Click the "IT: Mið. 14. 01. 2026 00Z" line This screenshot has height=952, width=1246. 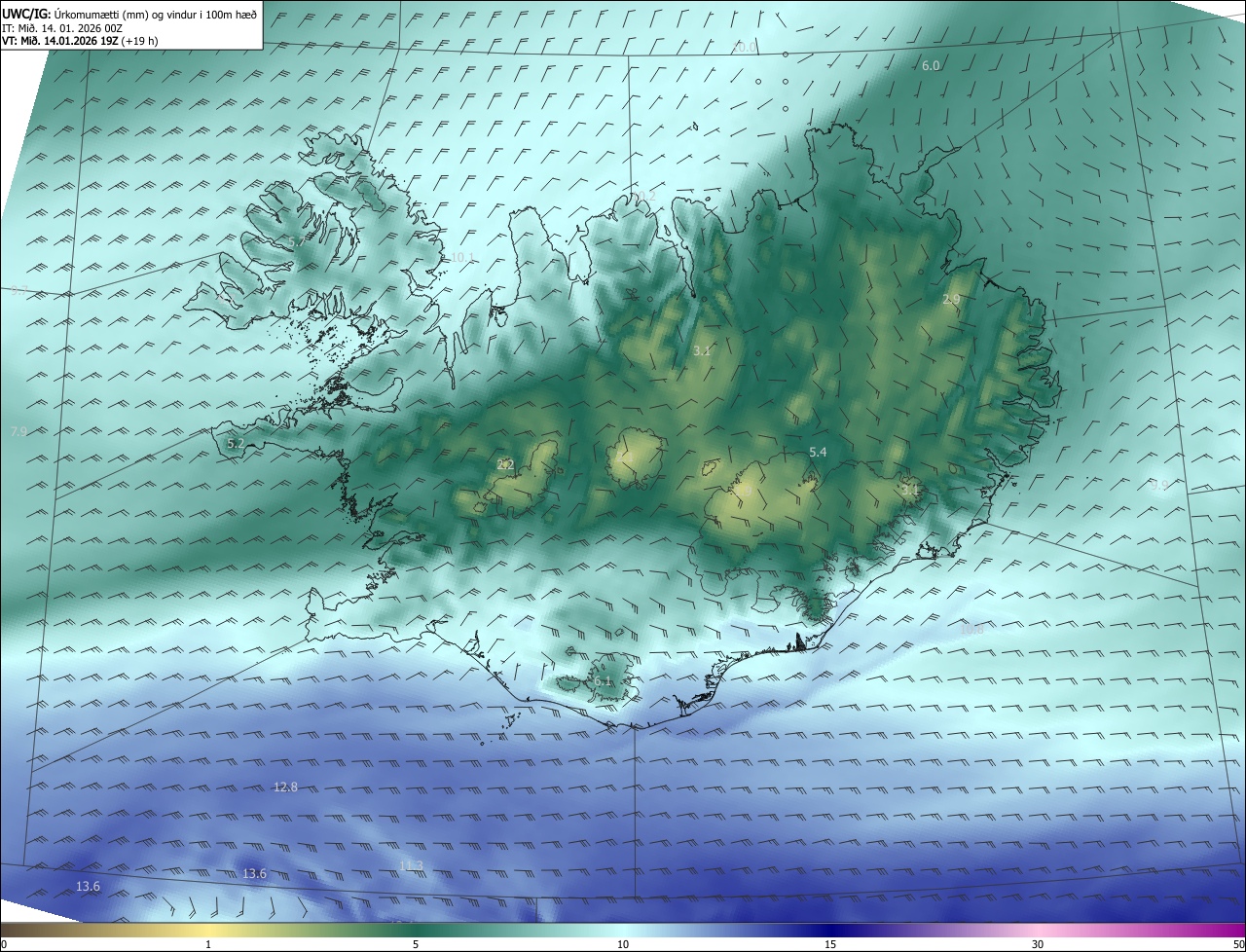click(61, 28)
